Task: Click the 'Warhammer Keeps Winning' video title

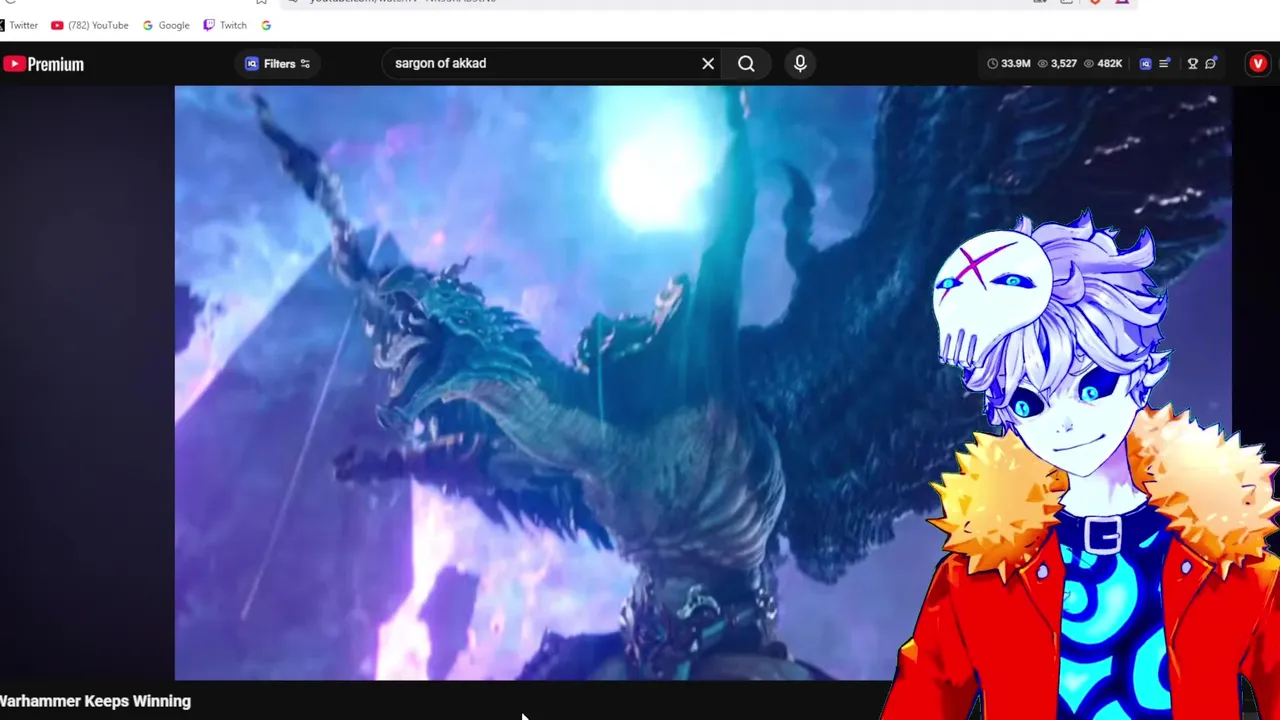Action: (x=95, y=701)
